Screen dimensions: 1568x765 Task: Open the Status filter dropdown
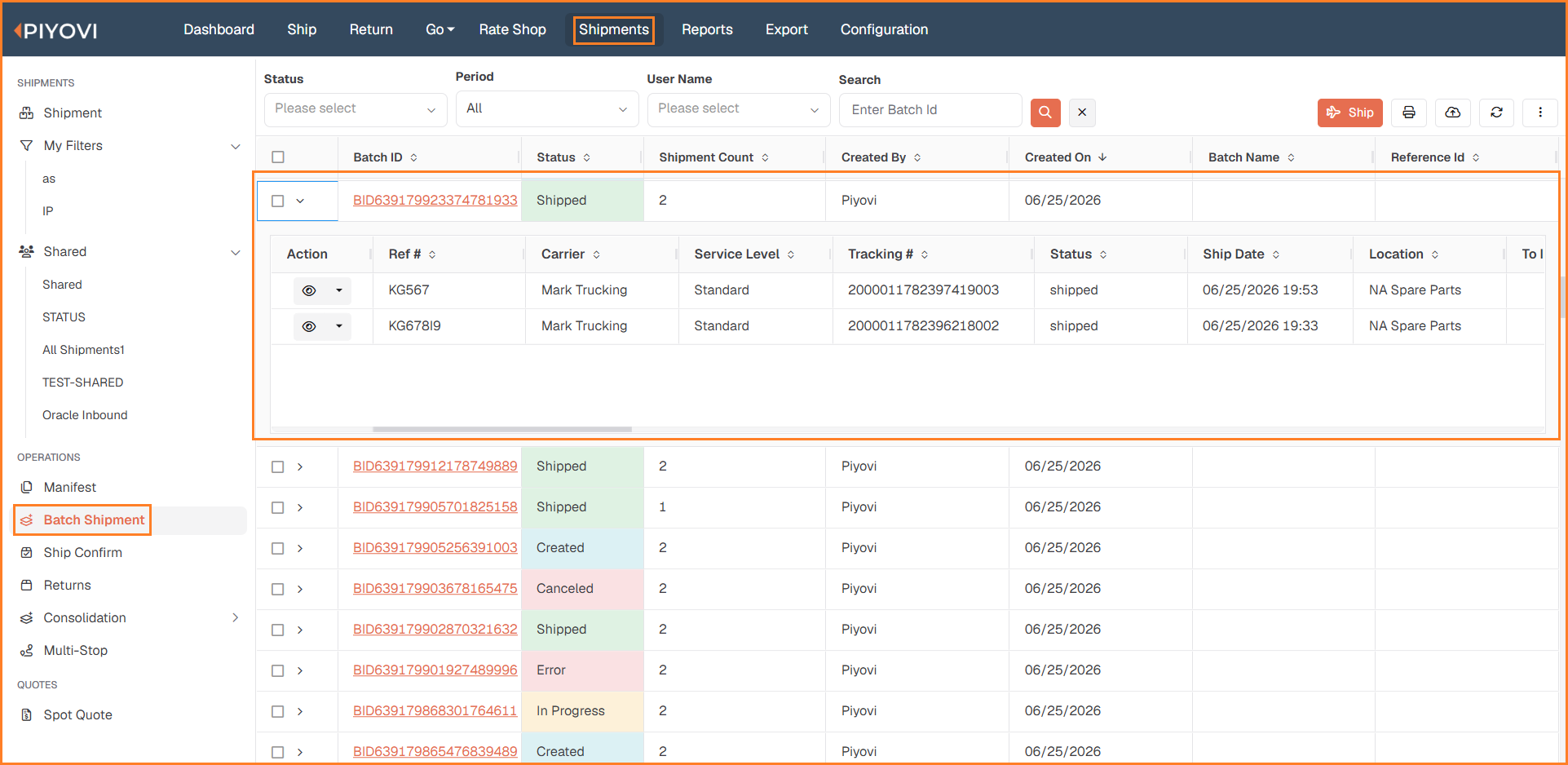356,109
